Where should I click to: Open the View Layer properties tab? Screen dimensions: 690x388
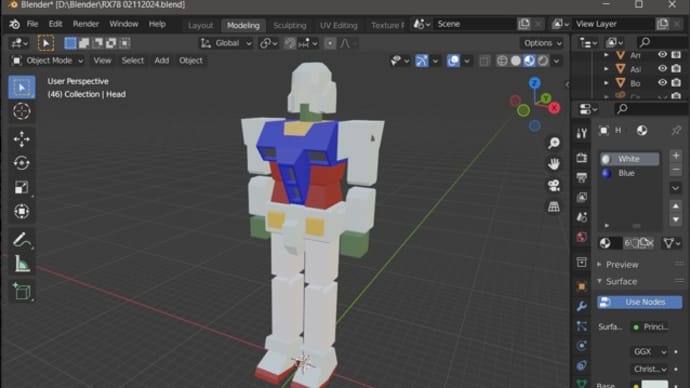pyautogui.click(x=581, y=197)
